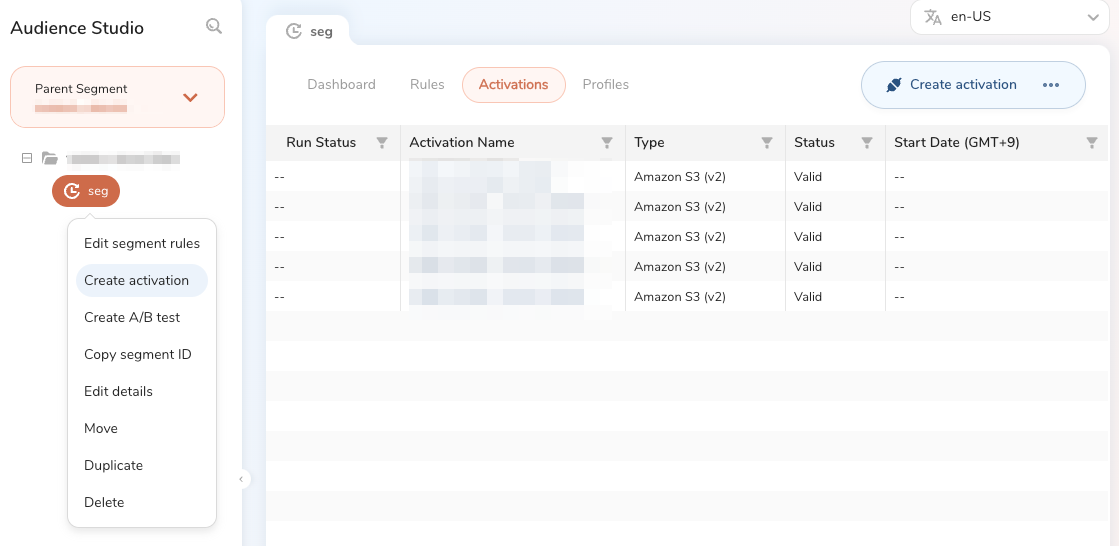Viewport: 1119px width, 546px height.
Task: Switch to the Dashboard tab
Action: click(x=341, y=85)
